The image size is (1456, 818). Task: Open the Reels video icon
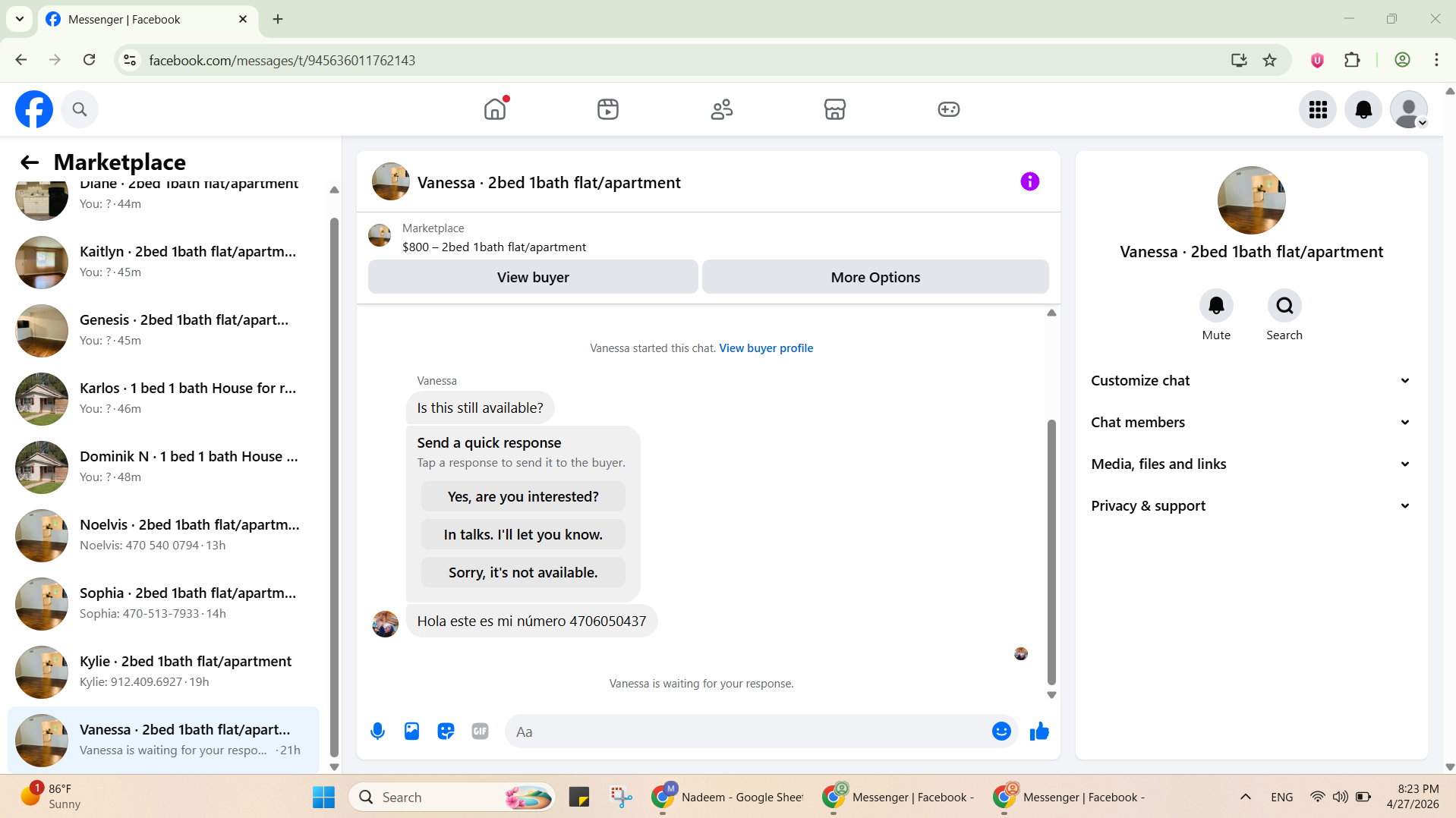(608, 109)
